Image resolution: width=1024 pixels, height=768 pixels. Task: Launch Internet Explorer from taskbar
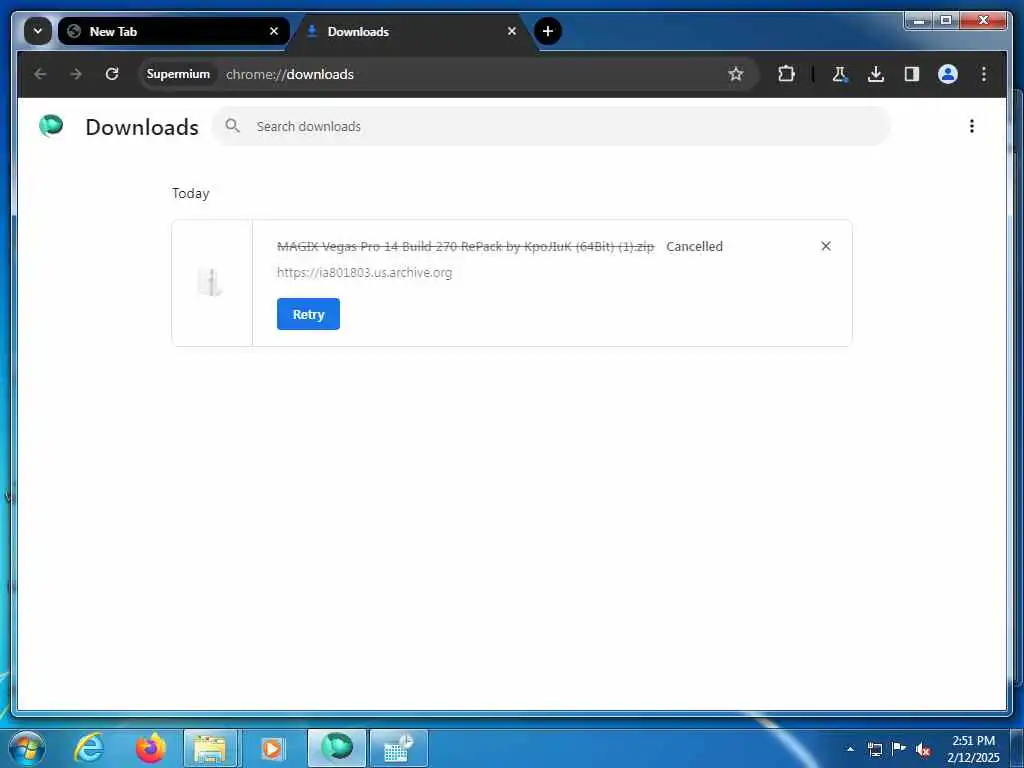pos(89,748)
